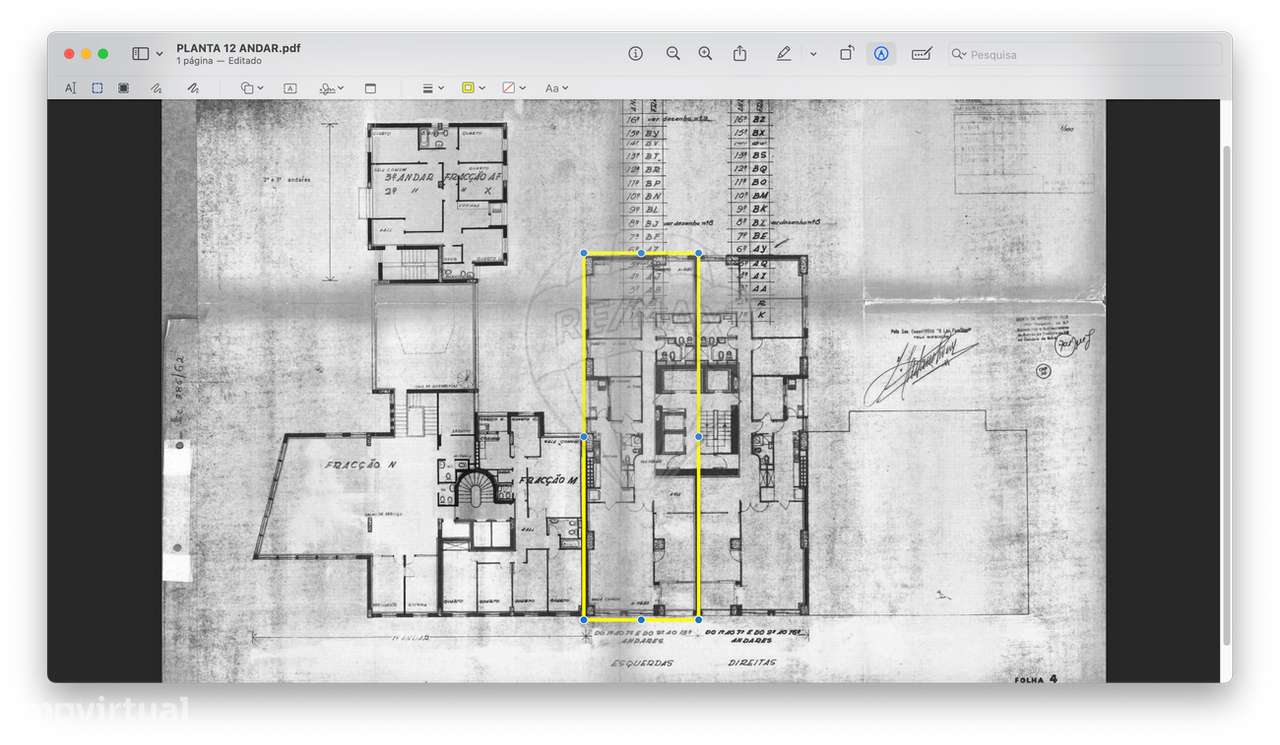Choose the redact tool
This screenshot has height=745, width=1280.
(x=124, y=88)
